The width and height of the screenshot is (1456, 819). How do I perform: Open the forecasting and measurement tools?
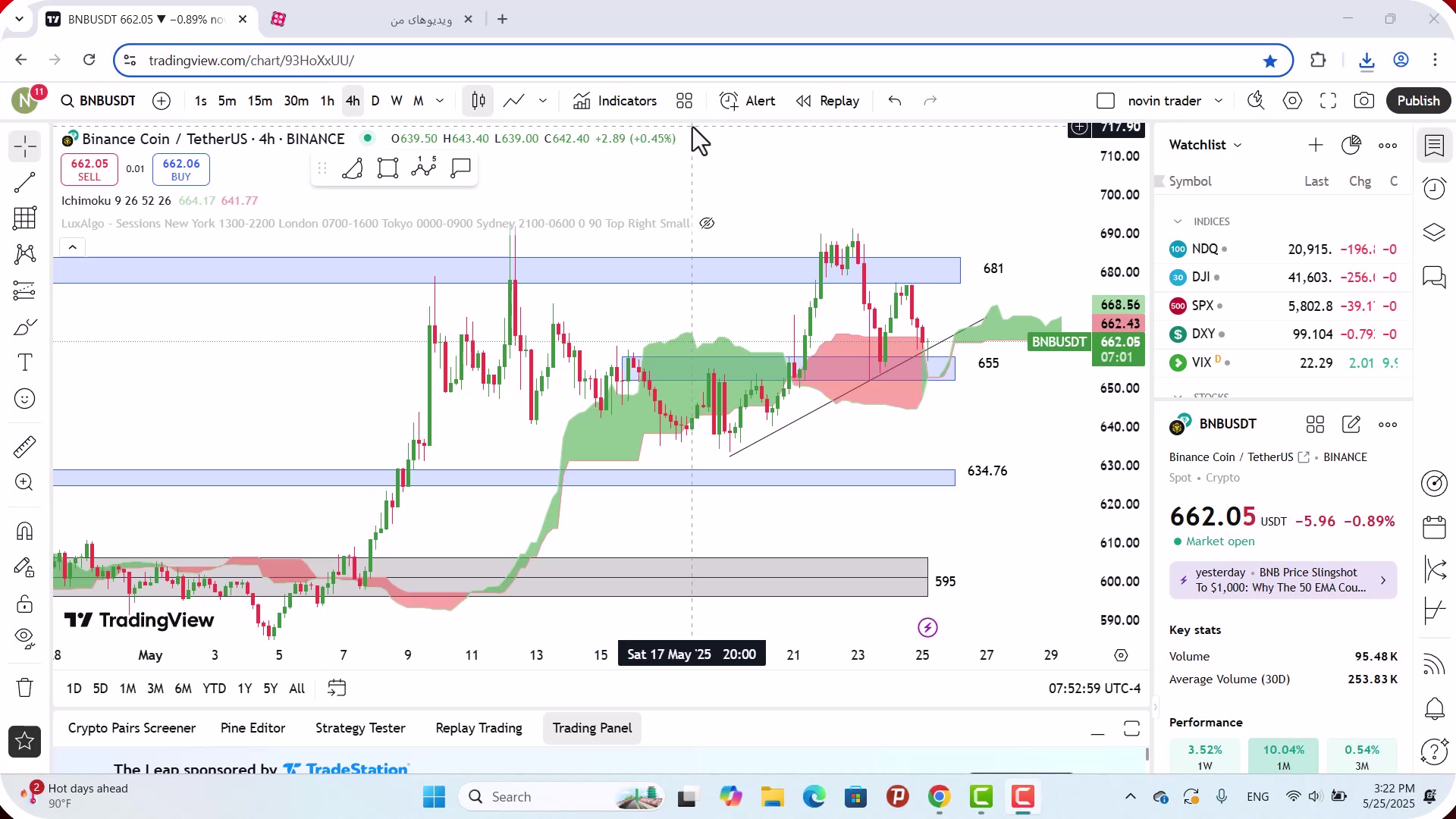tap(25, 290)
